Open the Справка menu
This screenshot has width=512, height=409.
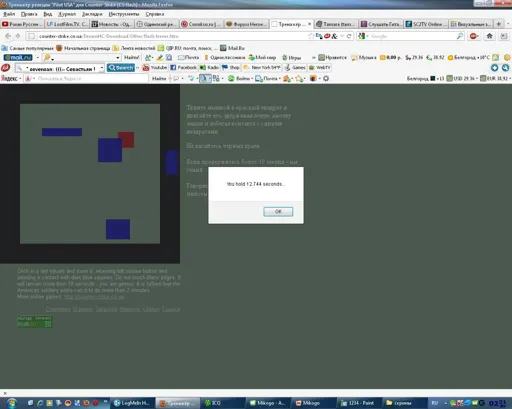point(155,14)
